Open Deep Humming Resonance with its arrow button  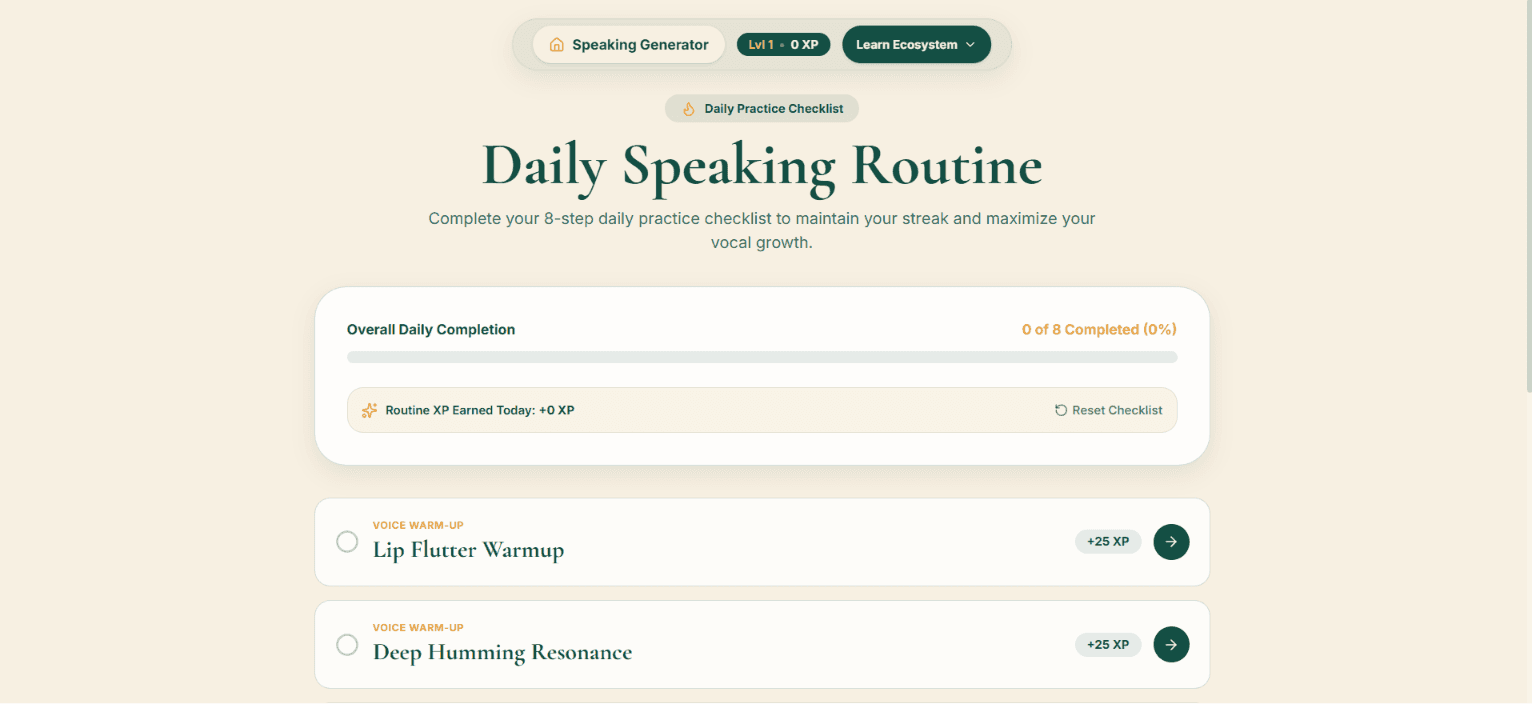click(1171, 644)
